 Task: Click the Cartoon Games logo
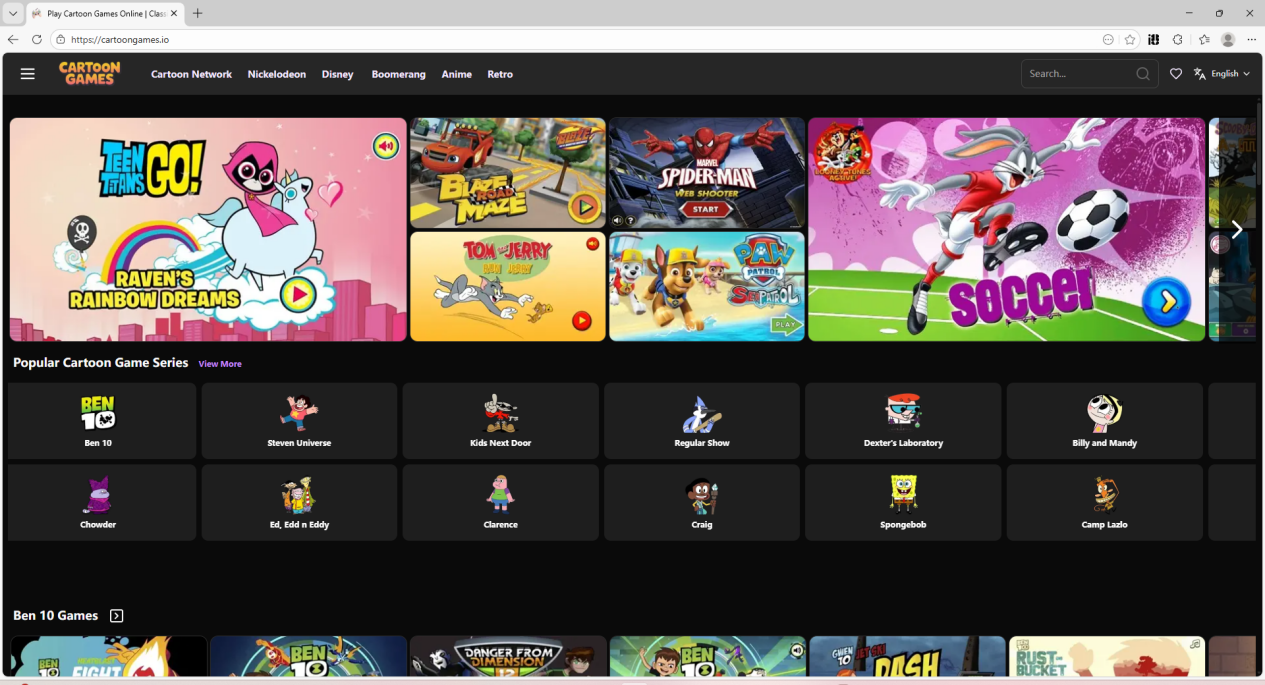click(89, 73)
